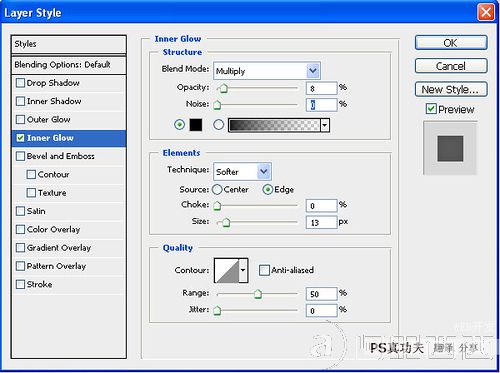Enable the Pattern Overlay checkbox
The image size is (500, 373).
tap(20, 266)
